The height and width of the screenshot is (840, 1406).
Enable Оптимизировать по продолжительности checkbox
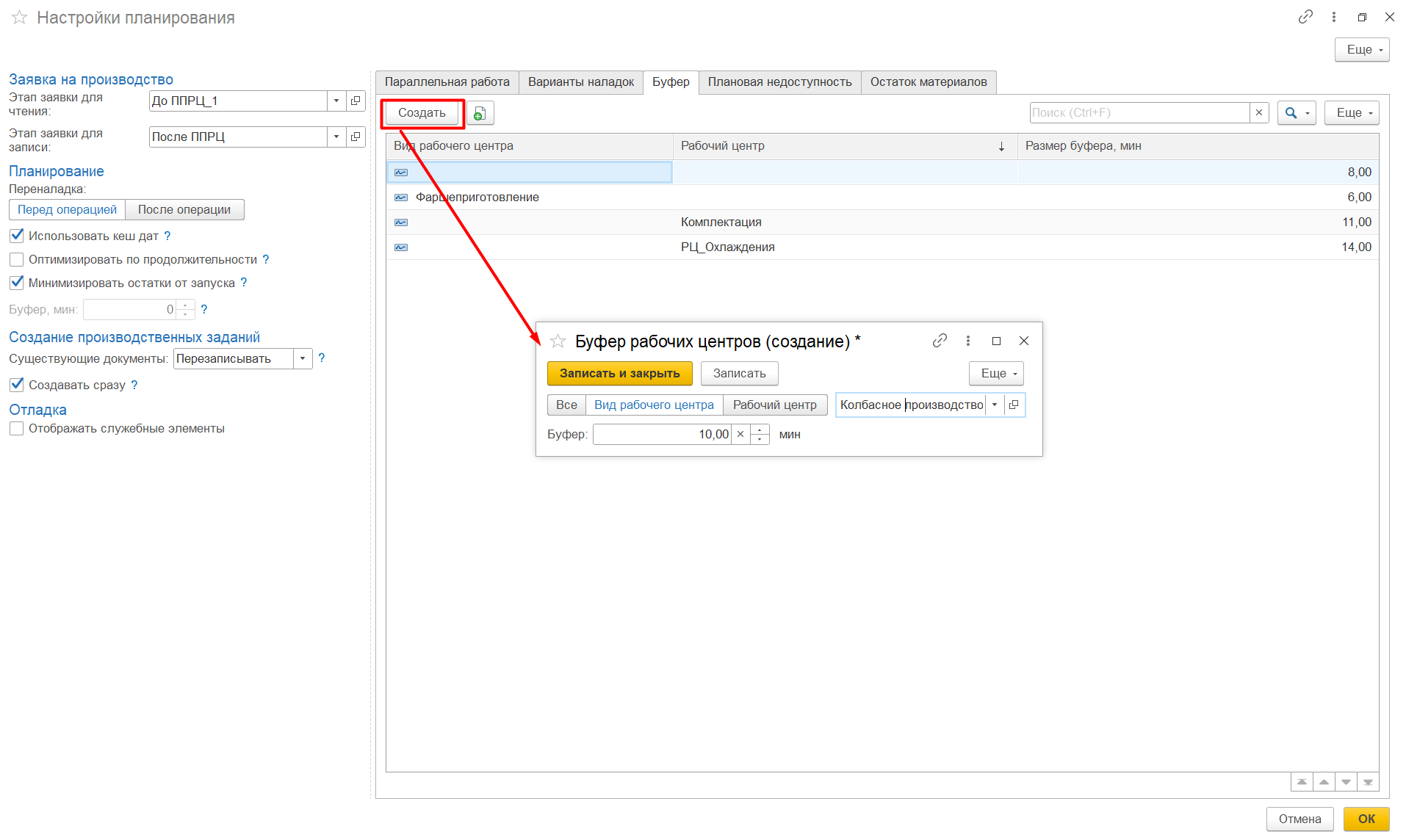coord(17,260)
